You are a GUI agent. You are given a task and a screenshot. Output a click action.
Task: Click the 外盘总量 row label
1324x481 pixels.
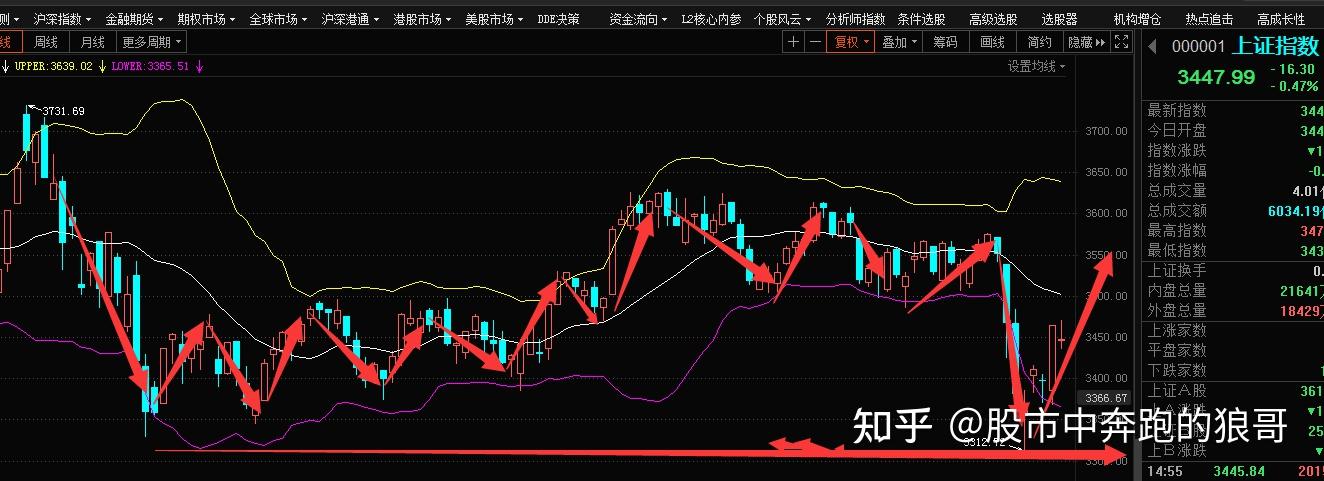click(x=1177, y=310)
